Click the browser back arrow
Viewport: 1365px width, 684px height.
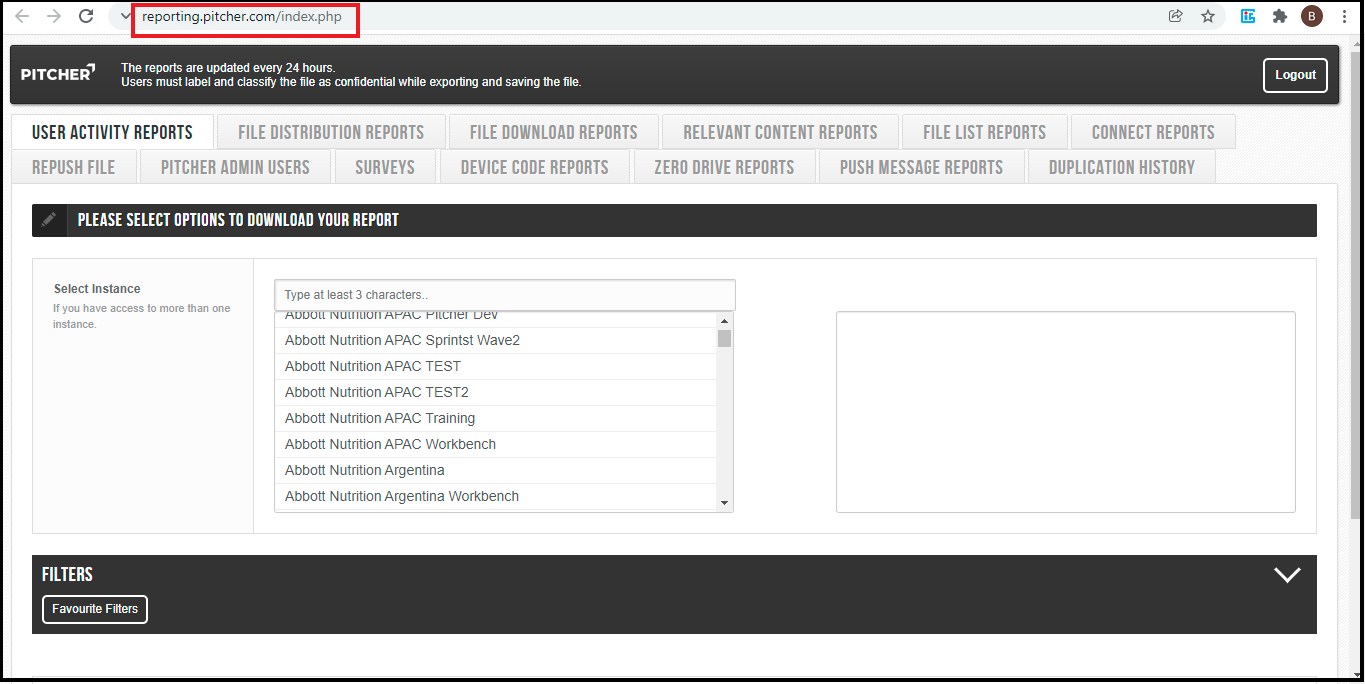pos(22,16)
